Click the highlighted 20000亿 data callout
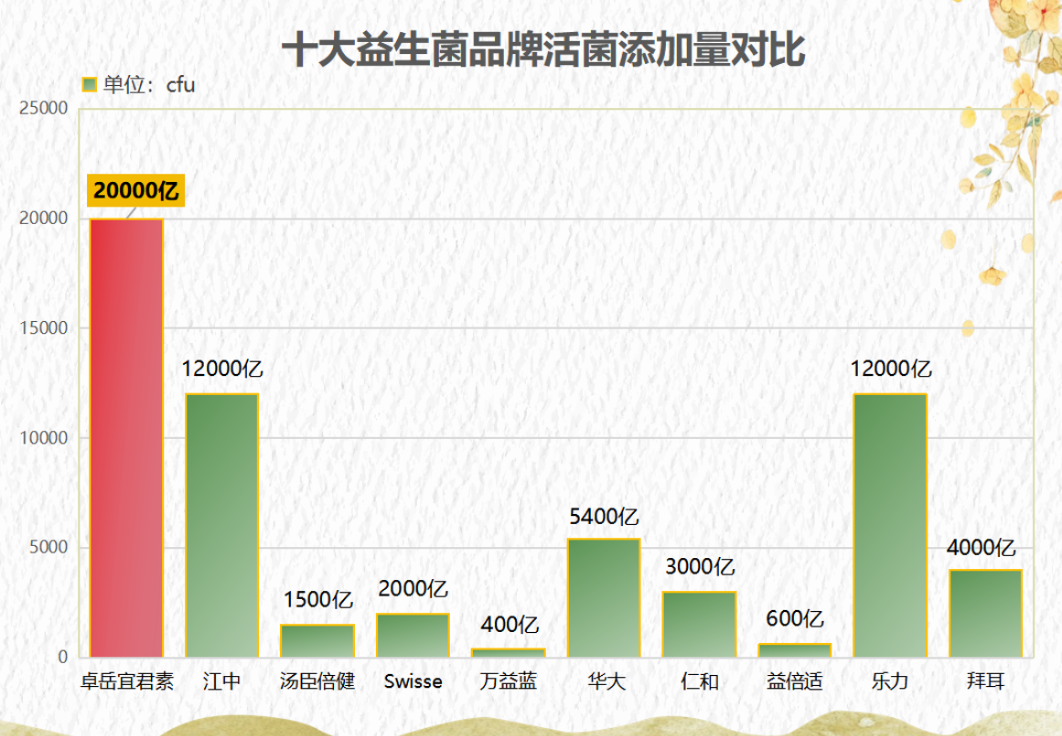Viewport: 1062px width, 736px height. pyautogui.click(x=136, y=190)
